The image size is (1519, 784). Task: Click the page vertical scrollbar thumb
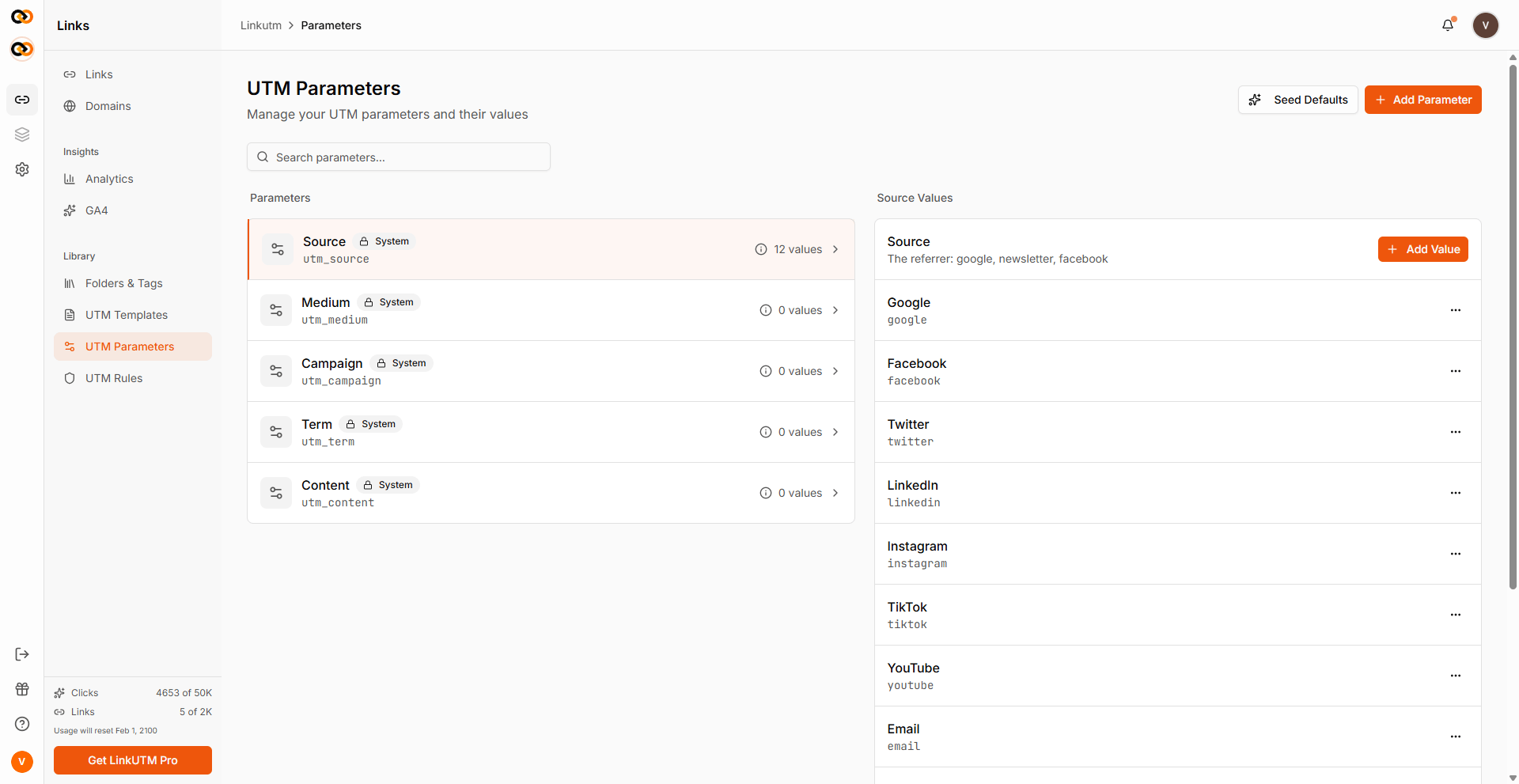click(1513, 326)
